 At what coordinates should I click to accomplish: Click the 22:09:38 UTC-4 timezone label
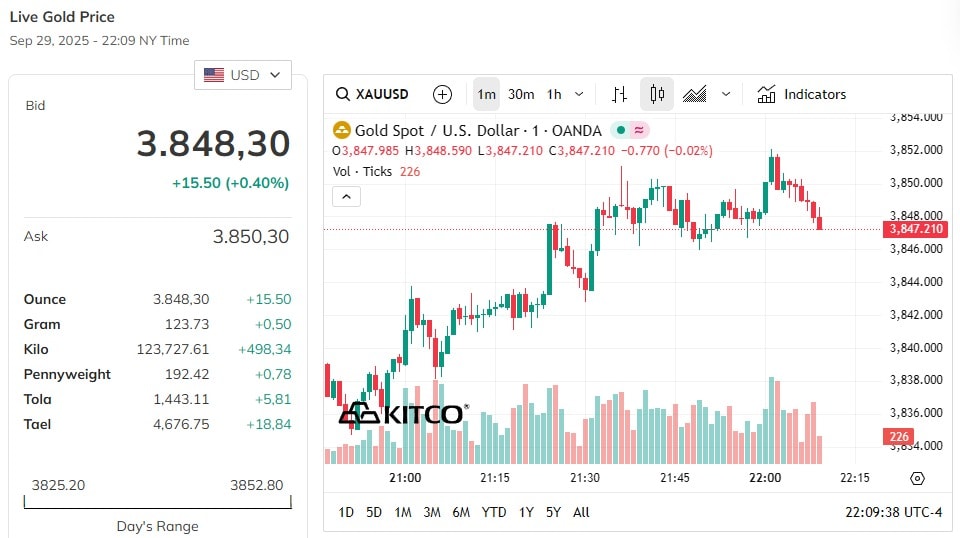(x=893, y=512)
